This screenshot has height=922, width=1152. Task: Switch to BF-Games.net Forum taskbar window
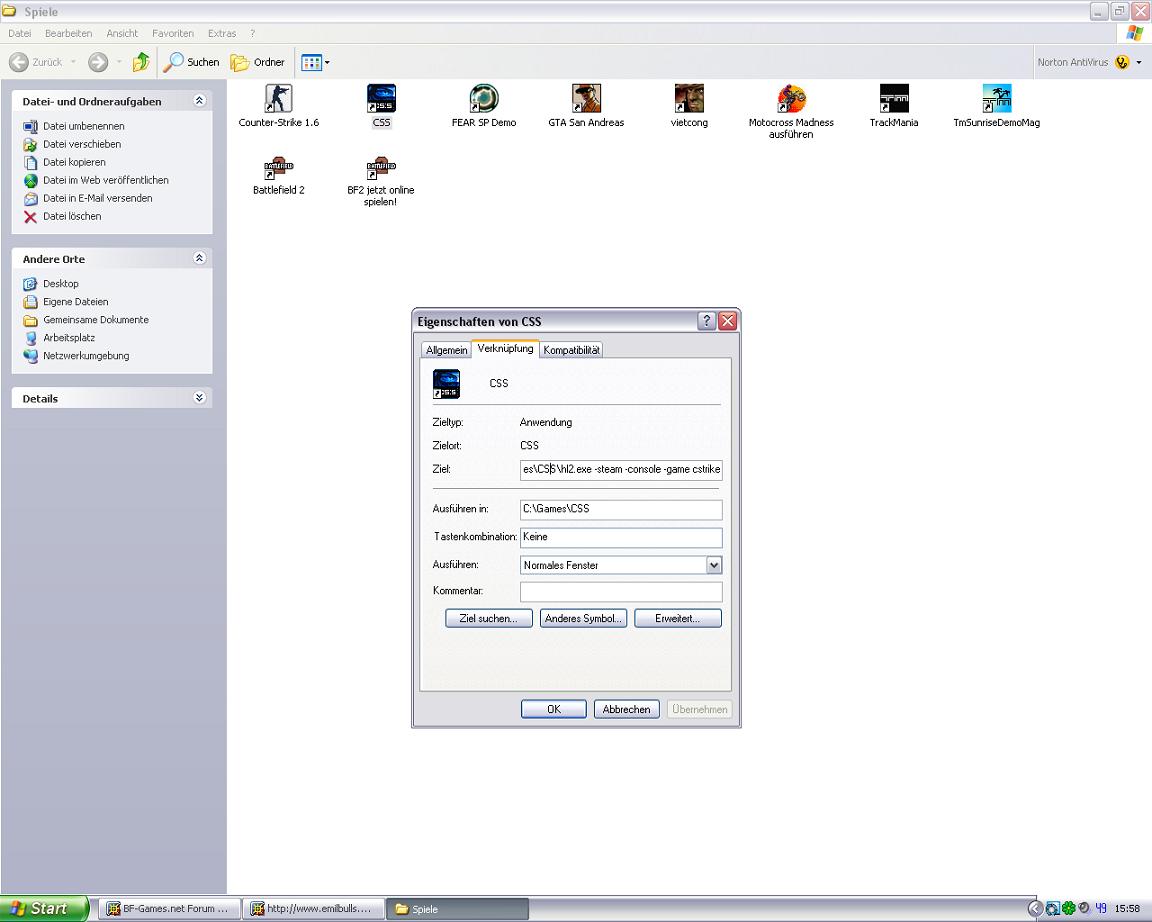(168, 909)
